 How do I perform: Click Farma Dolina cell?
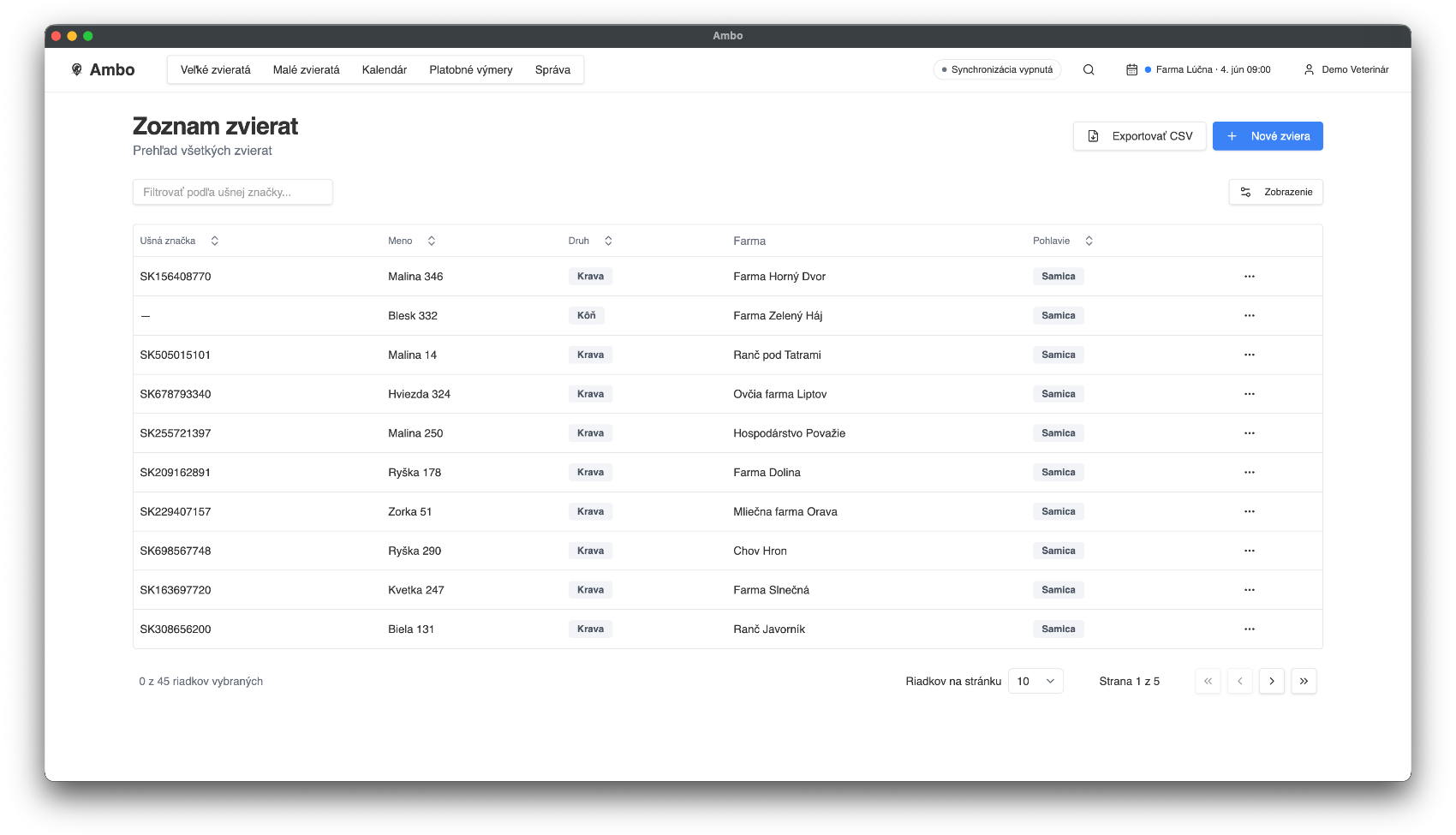767,473
